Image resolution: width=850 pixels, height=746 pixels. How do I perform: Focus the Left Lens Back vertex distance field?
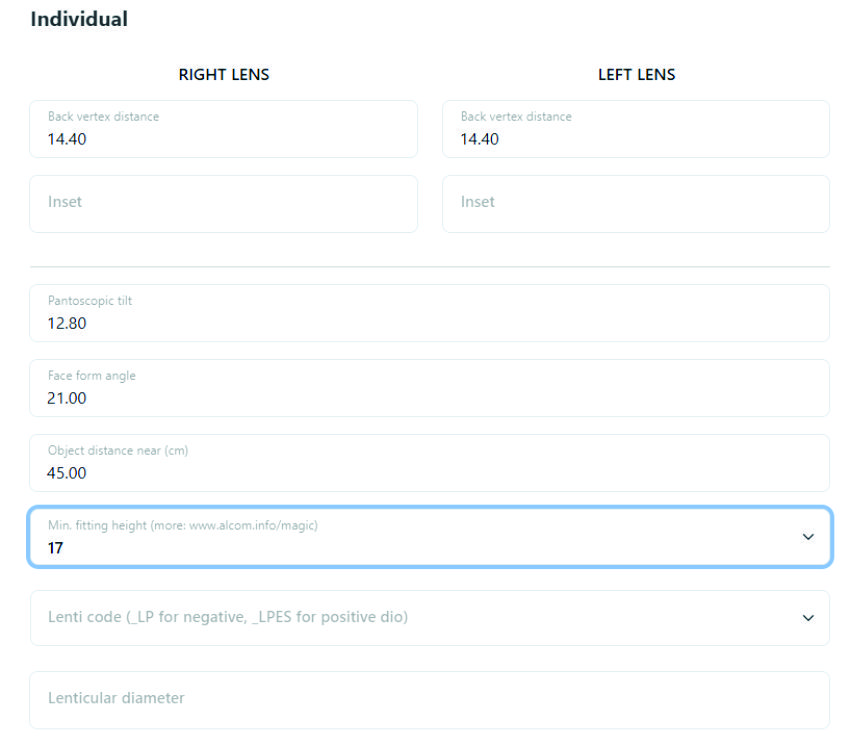(635, 129)
